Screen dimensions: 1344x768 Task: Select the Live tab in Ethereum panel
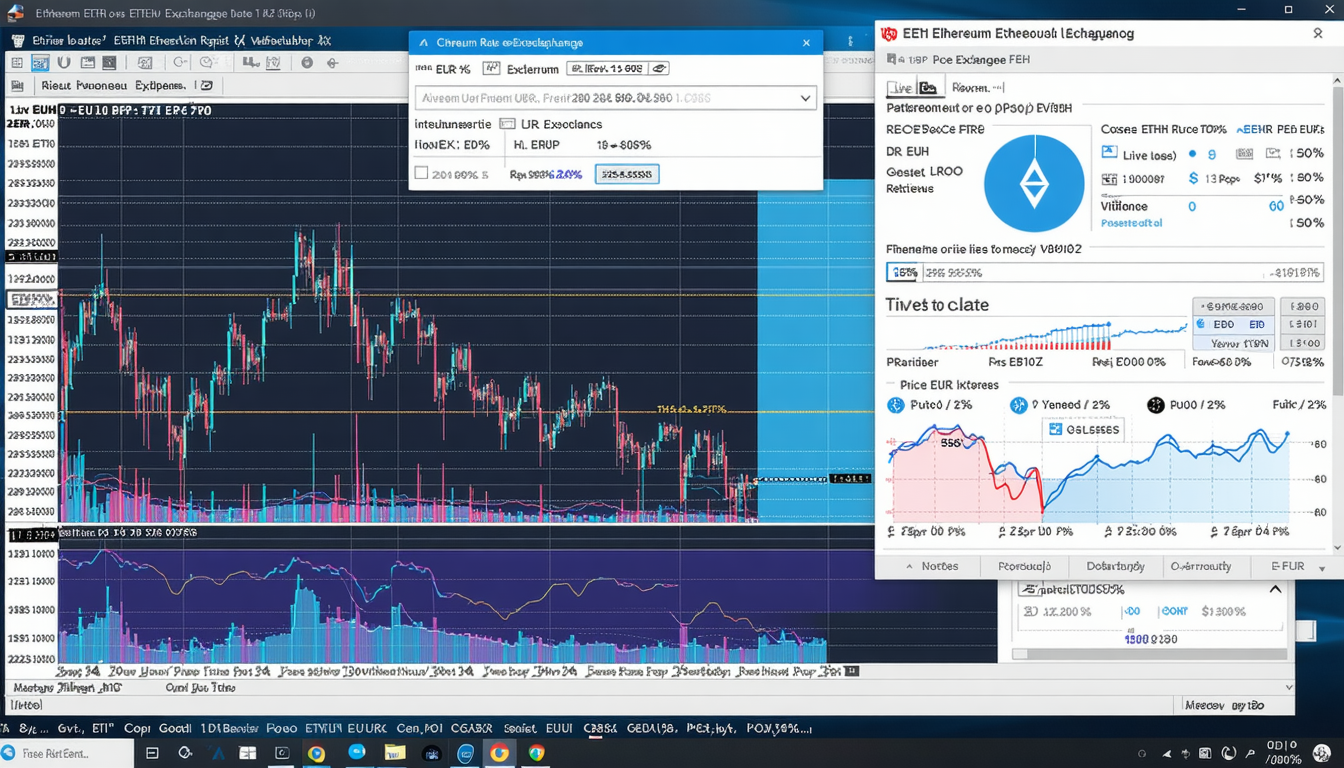[899, 88]
